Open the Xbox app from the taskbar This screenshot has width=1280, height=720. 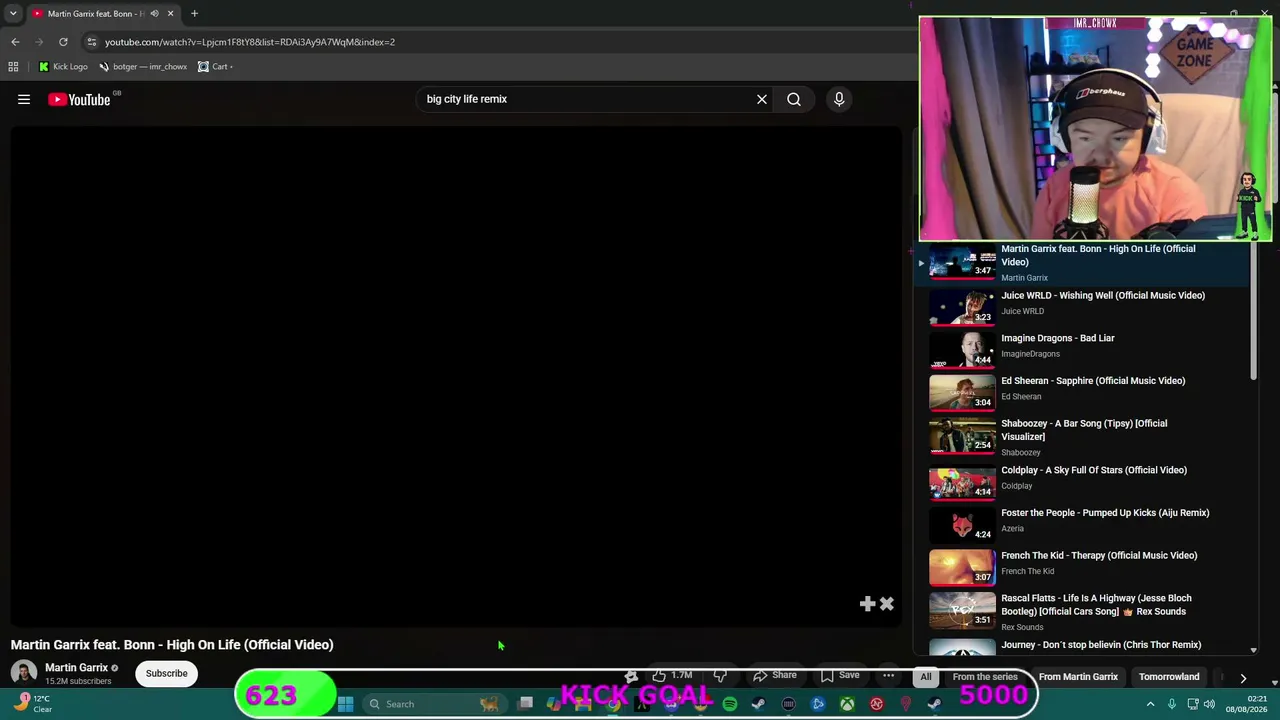click(x=847, y=704)
